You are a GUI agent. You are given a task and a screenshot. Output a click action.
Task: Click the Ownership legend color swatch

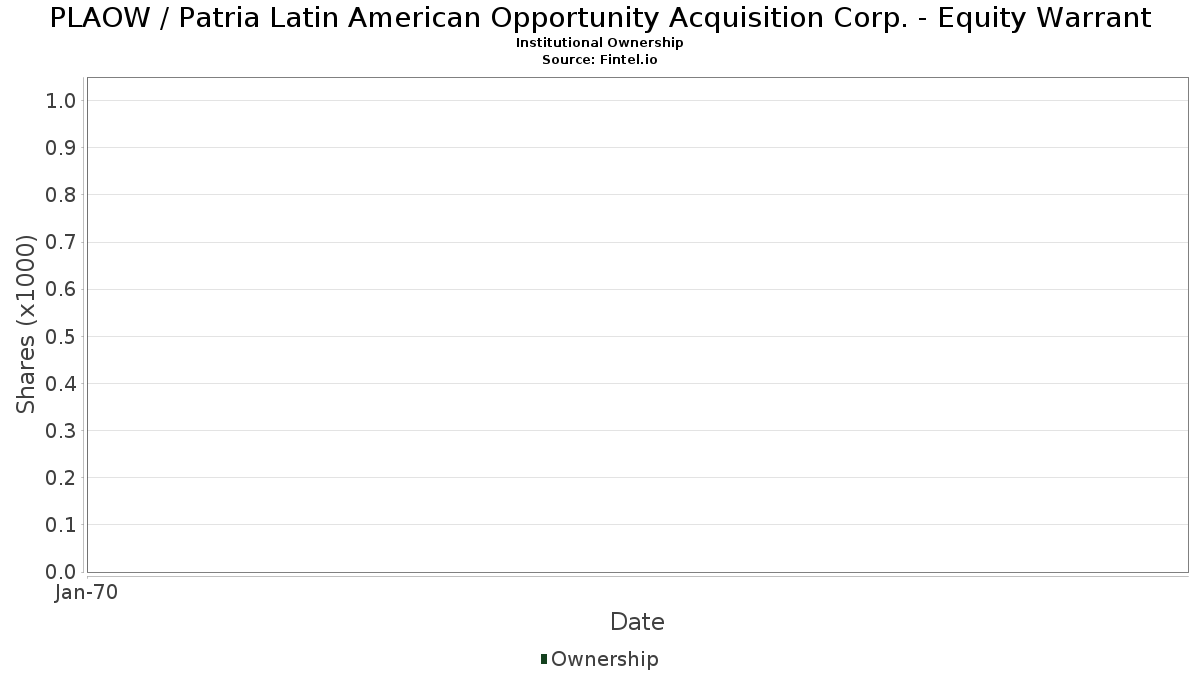[x=544, y=659]
